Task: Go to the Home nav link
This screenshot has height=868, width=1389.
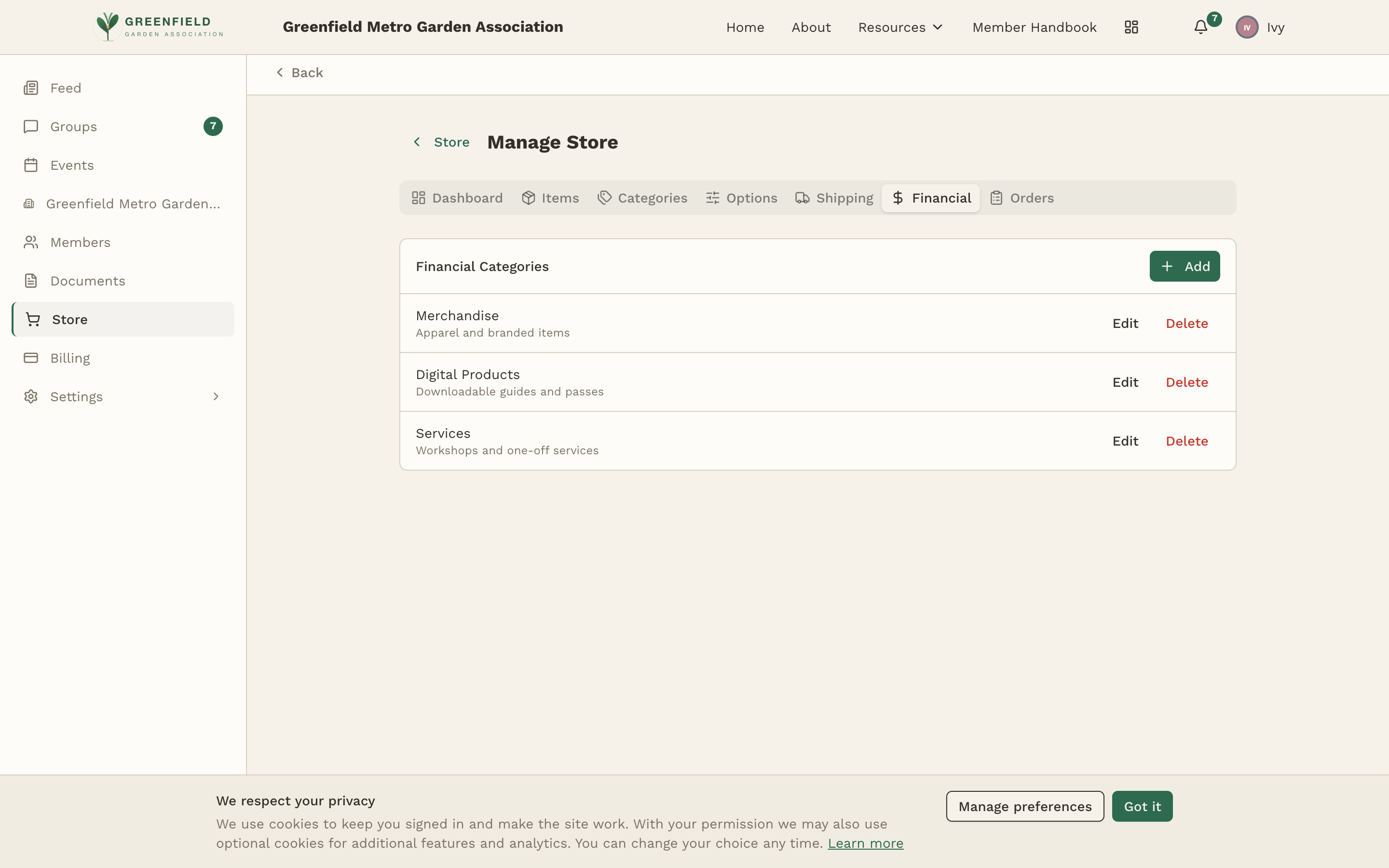Action: 745,27
